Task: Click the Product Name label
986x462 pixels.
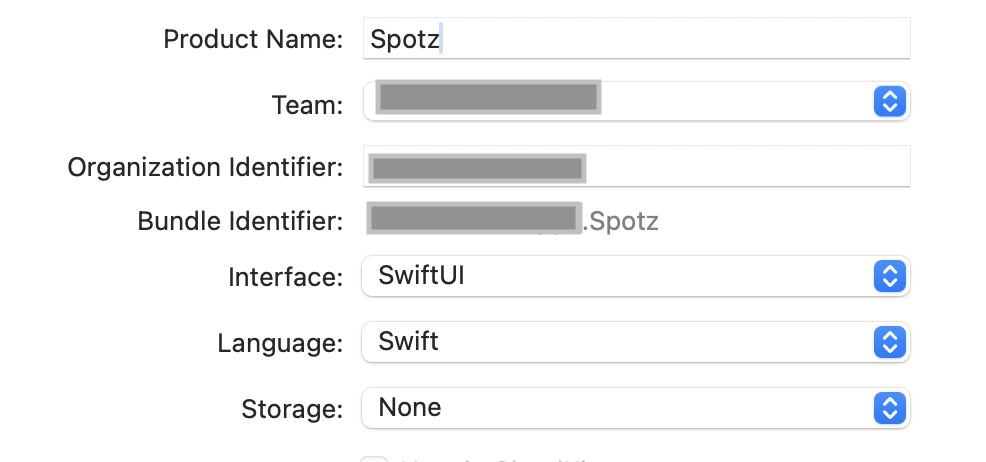Action: [253, 40]
